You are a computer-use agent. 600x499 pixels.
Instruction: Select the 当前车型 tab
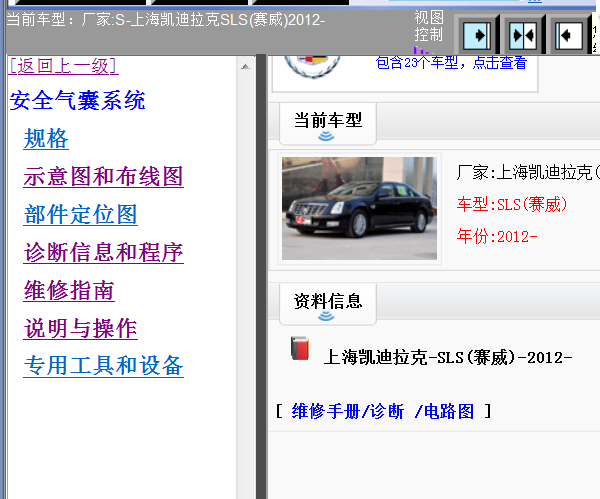[x=328, y=124]
